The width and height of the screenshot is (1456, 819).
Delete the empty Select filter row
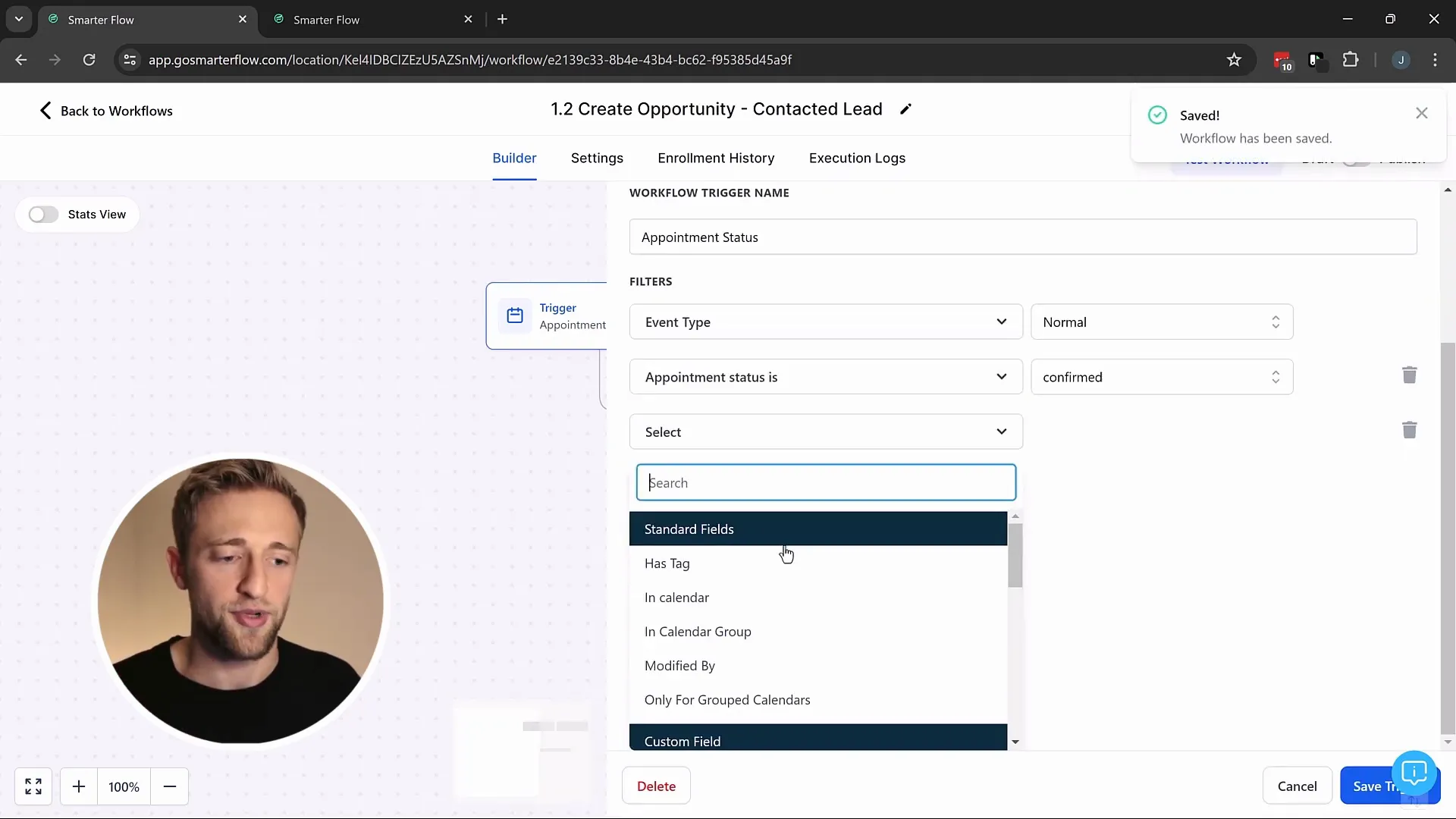1409,430
